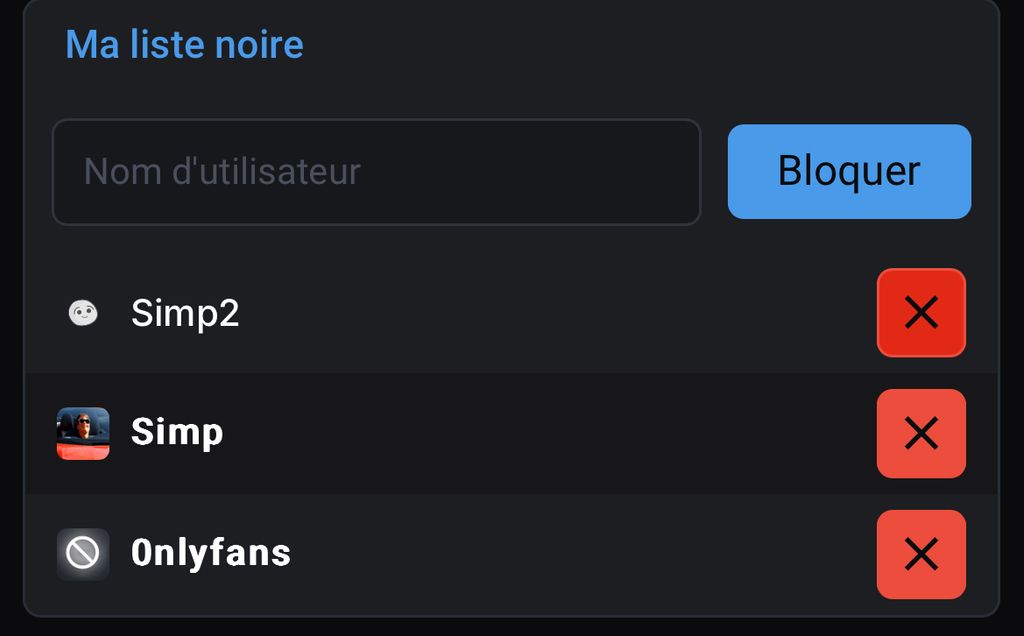Unblock the Onlyfans user with X
This screenshot has height=636, width=1024.
(x=921, y=554)
